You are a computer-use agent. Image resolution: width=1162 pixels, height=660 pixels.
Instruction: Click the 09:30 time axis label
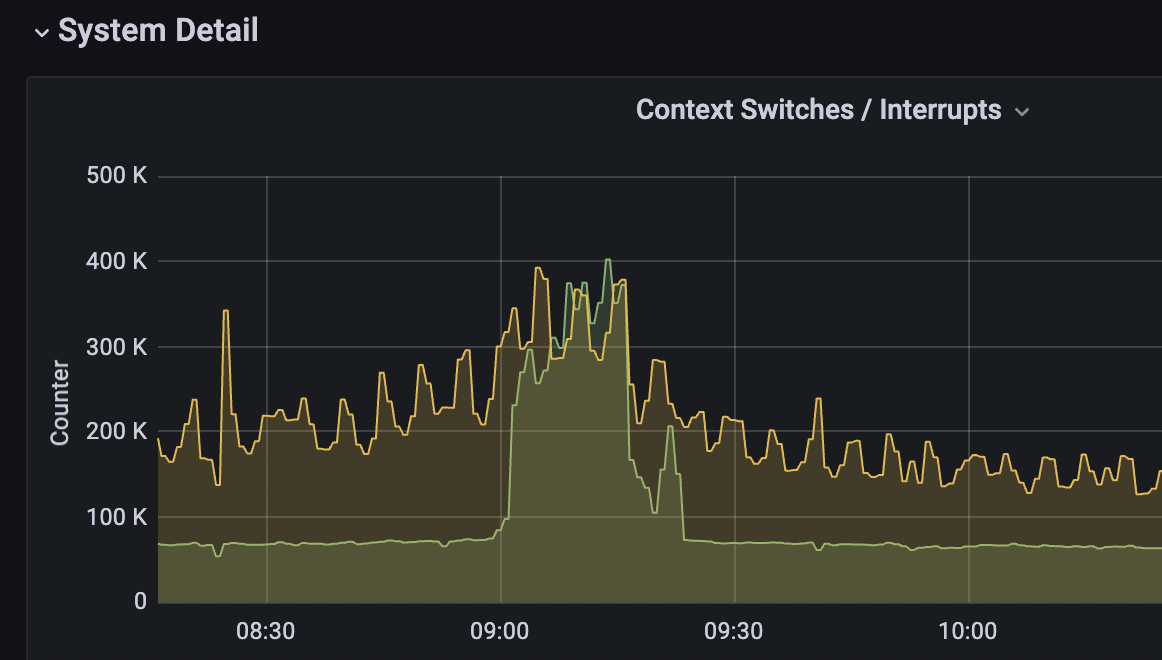click(x=734, y=632)
